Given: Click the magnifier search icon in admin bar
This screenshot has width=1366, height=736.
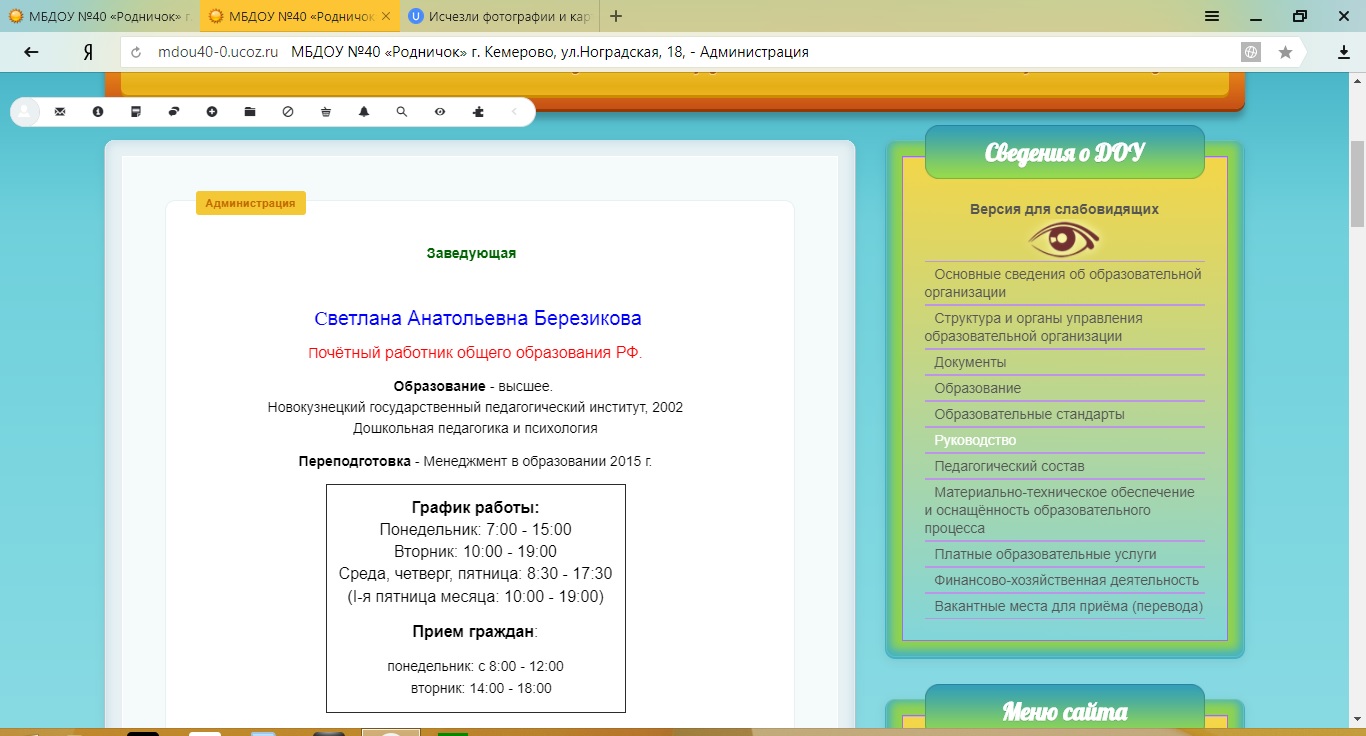Looking at the screenshot, I should (402, 112).
